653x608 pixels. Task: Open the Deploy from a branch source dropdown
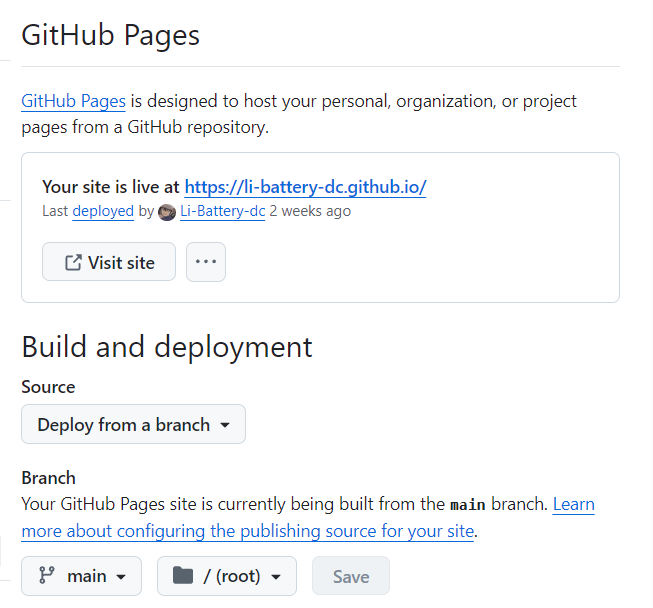133,425
